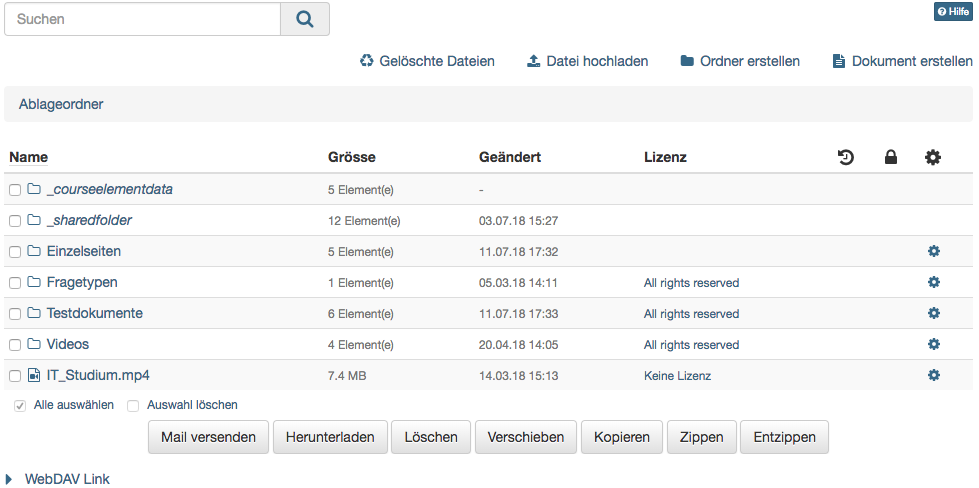Viewport: 979px width, 488px height.
Task: Click the magnifier search button
Action: [305, 19]
